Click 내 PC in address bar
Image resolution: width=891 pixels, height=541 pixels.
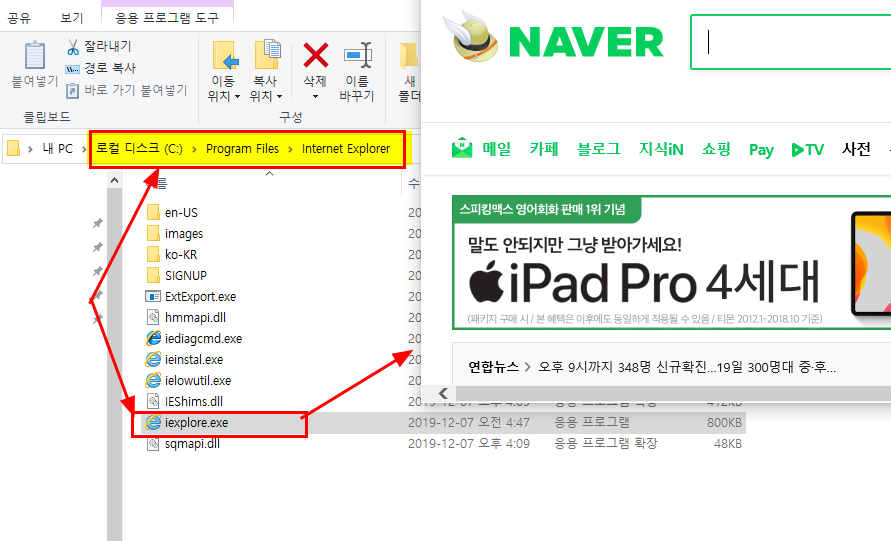58,149
